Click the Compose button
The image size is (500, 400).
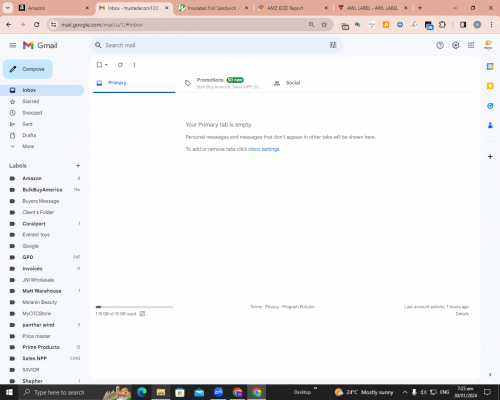coord(28,69)
